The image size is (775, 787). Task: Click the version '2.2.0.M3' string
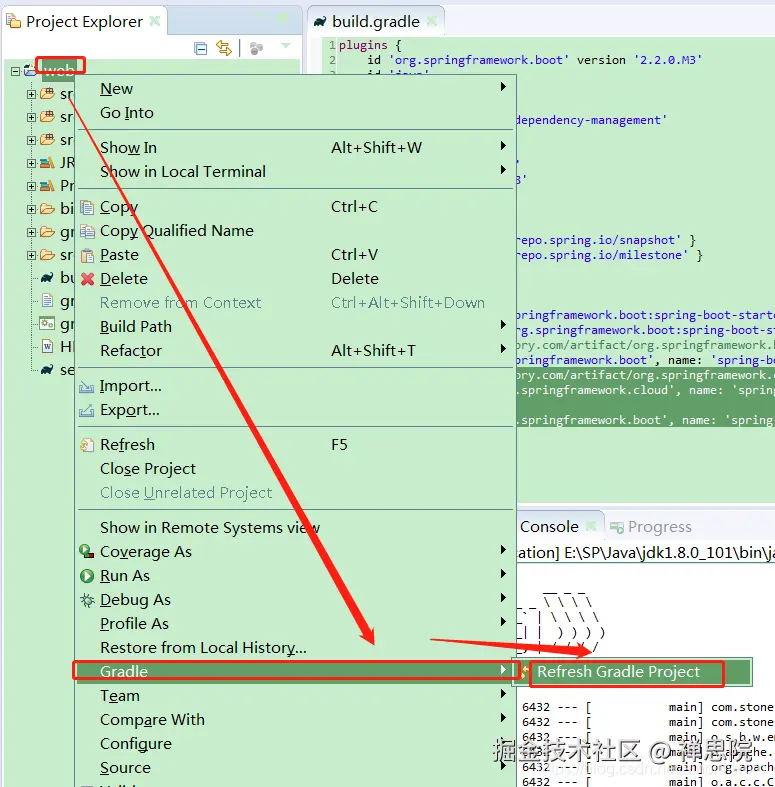(x=668, y=60)
